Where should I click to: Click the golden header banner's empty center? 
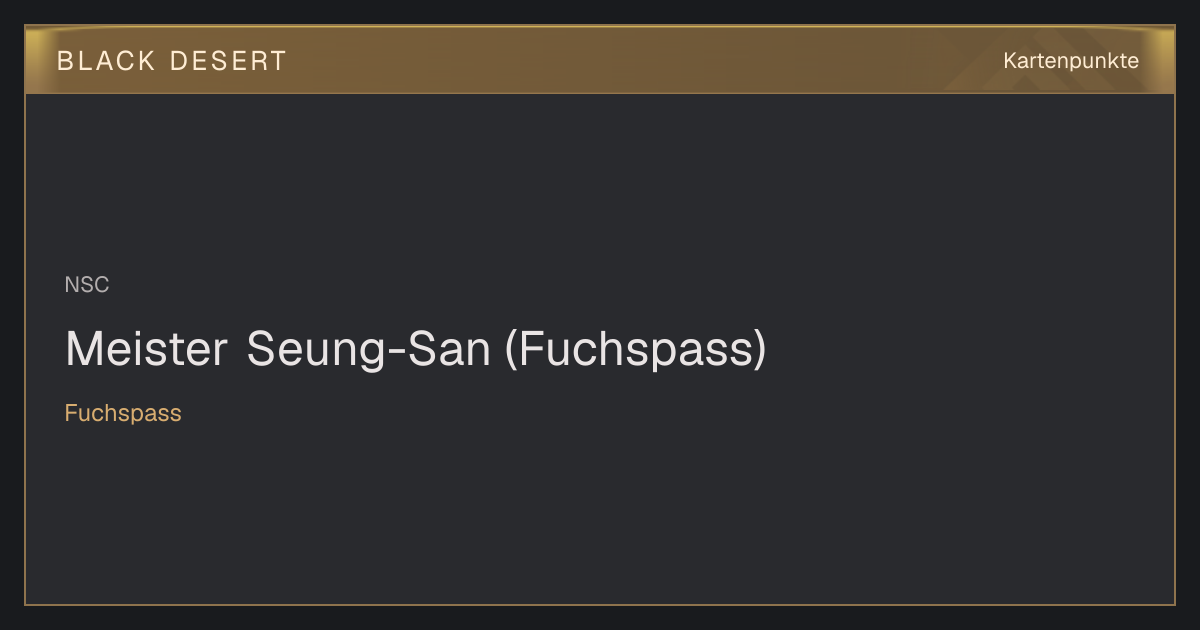[640, 60]
